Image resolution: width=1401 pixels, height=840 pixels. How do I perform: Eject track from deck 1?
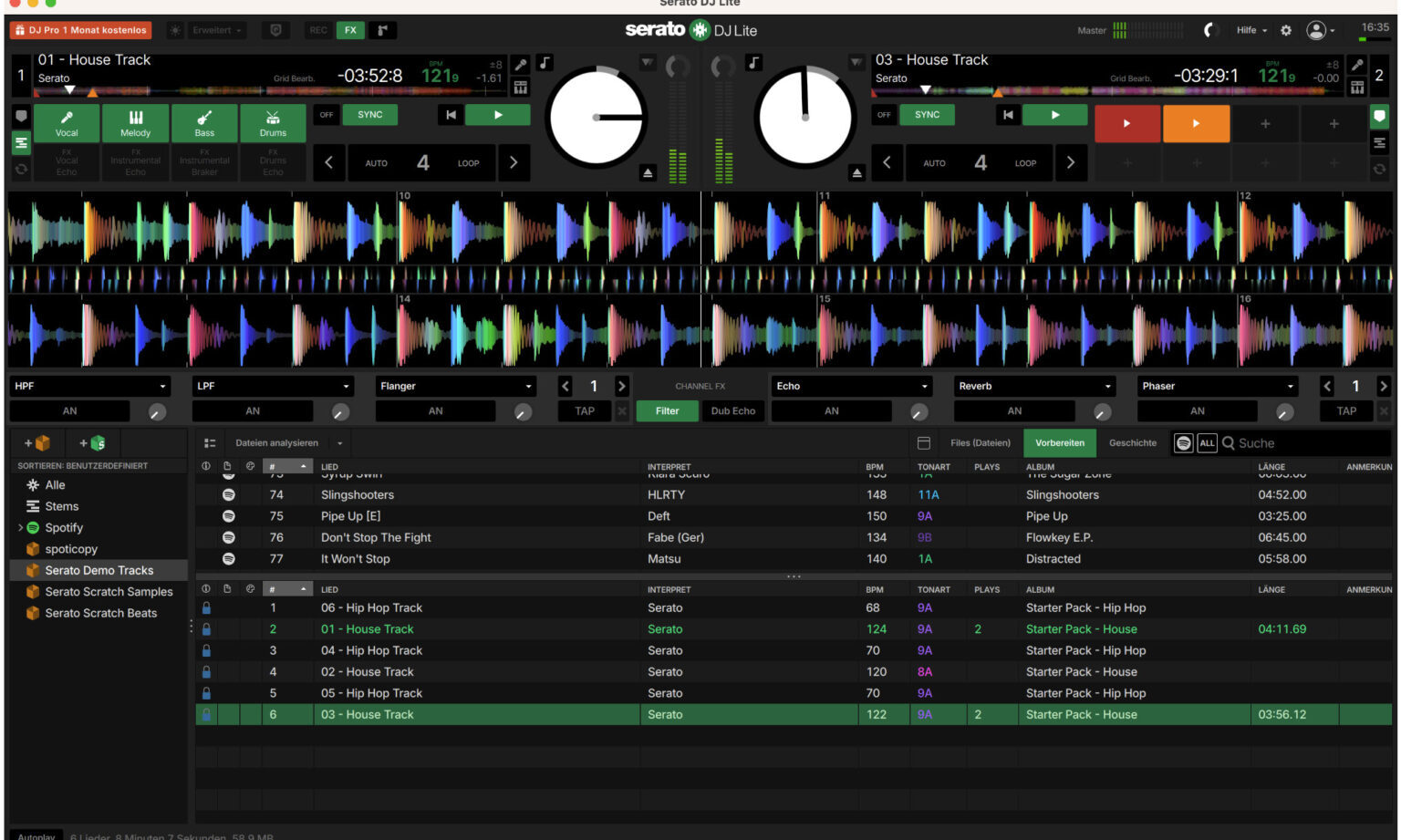coord(648,172)
